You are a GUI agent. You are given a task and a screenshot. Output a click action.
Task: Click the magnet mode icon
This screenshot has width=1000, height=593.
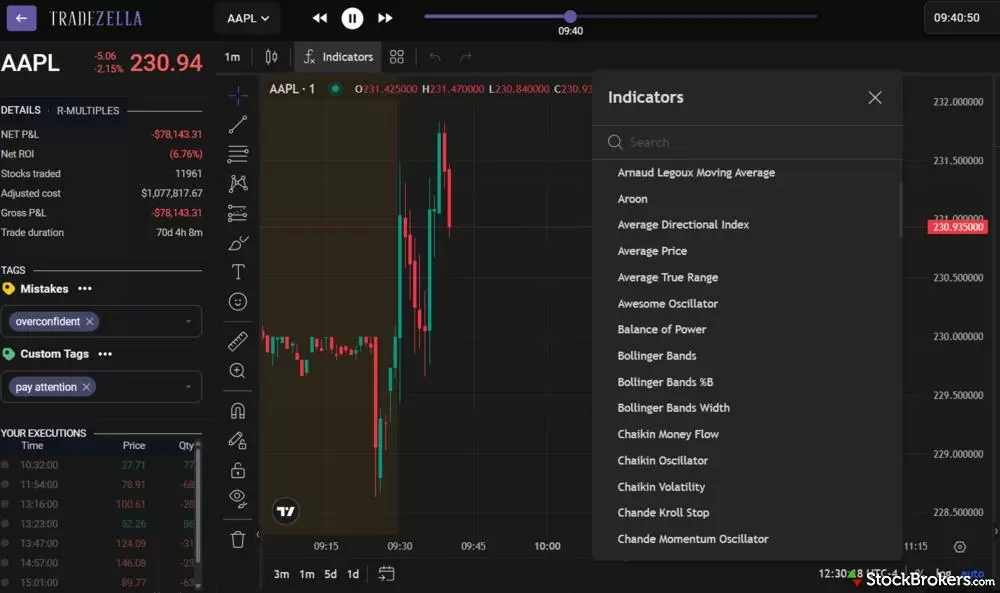(x=238, y=411)
